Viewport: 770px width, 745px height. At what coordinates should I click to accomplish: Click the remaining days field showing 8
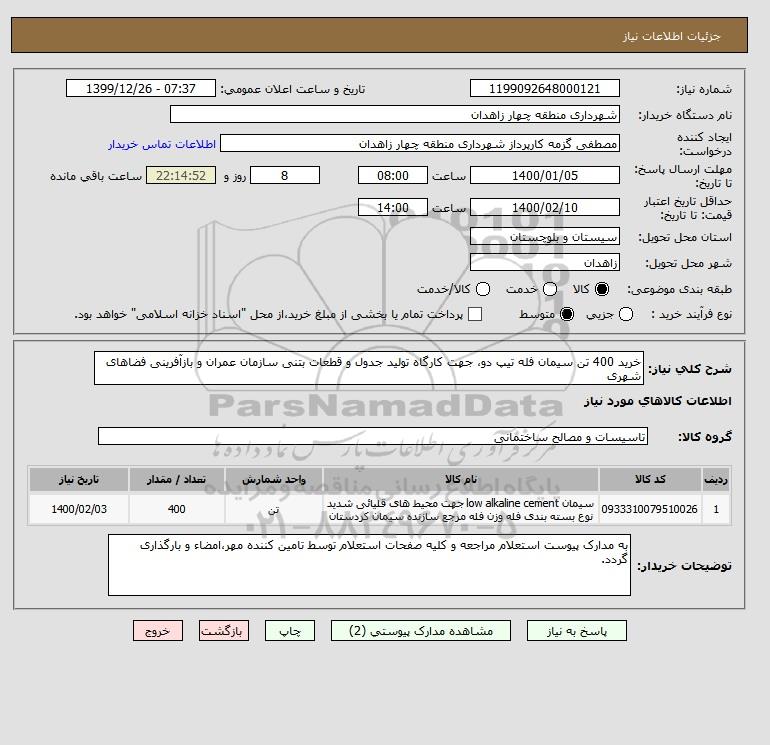[285, 175]
